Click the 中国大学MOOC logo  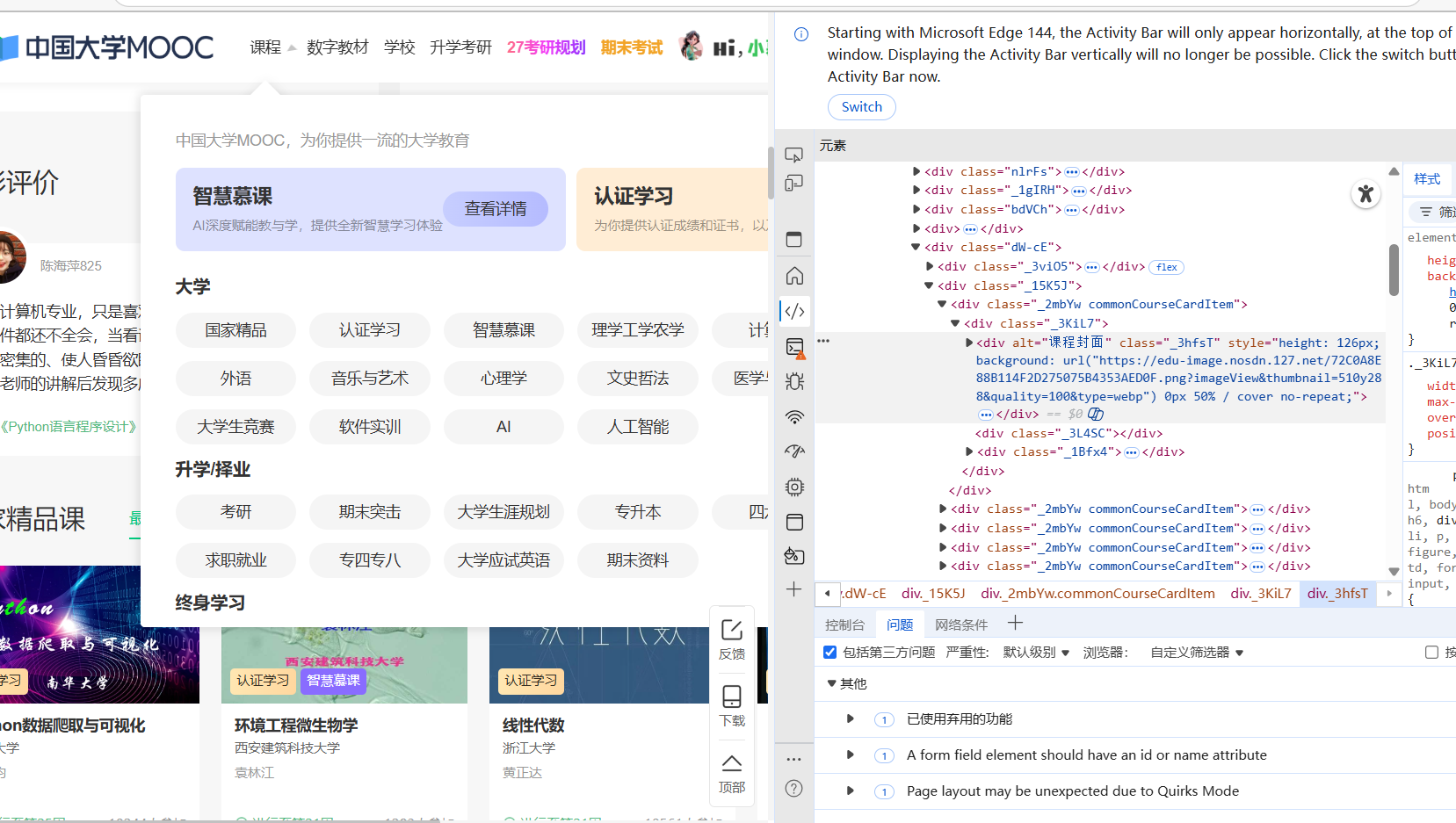point(107,47)
